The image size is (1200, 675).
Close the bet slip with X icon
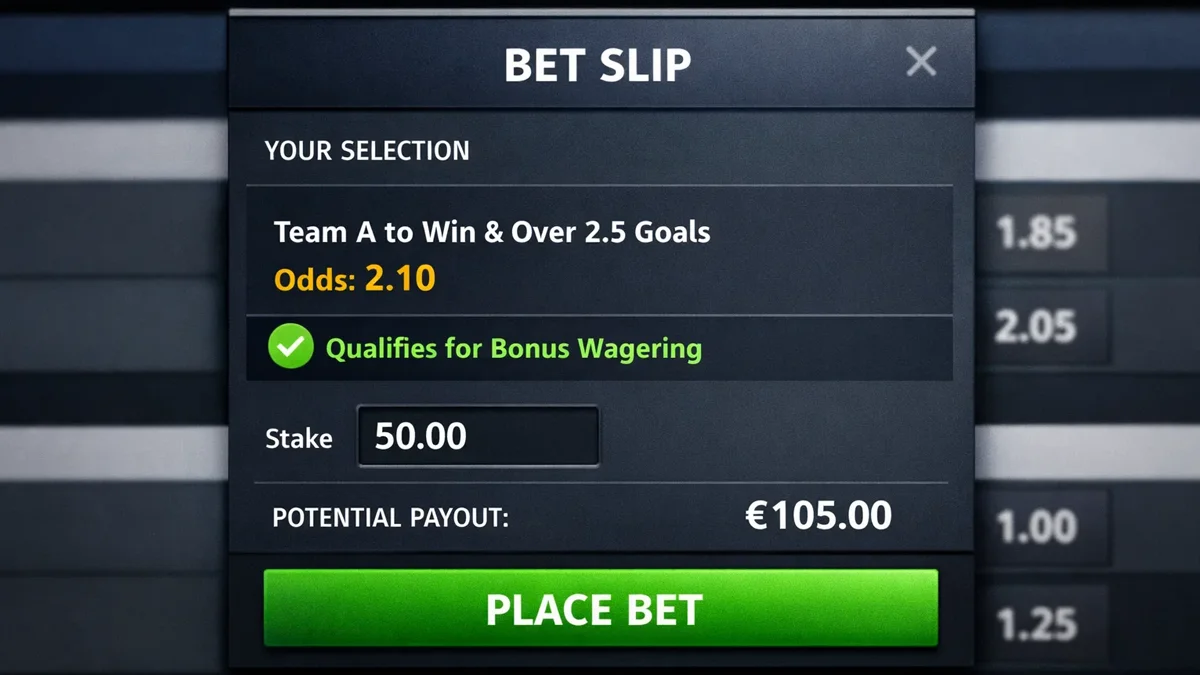pos(920,62)
